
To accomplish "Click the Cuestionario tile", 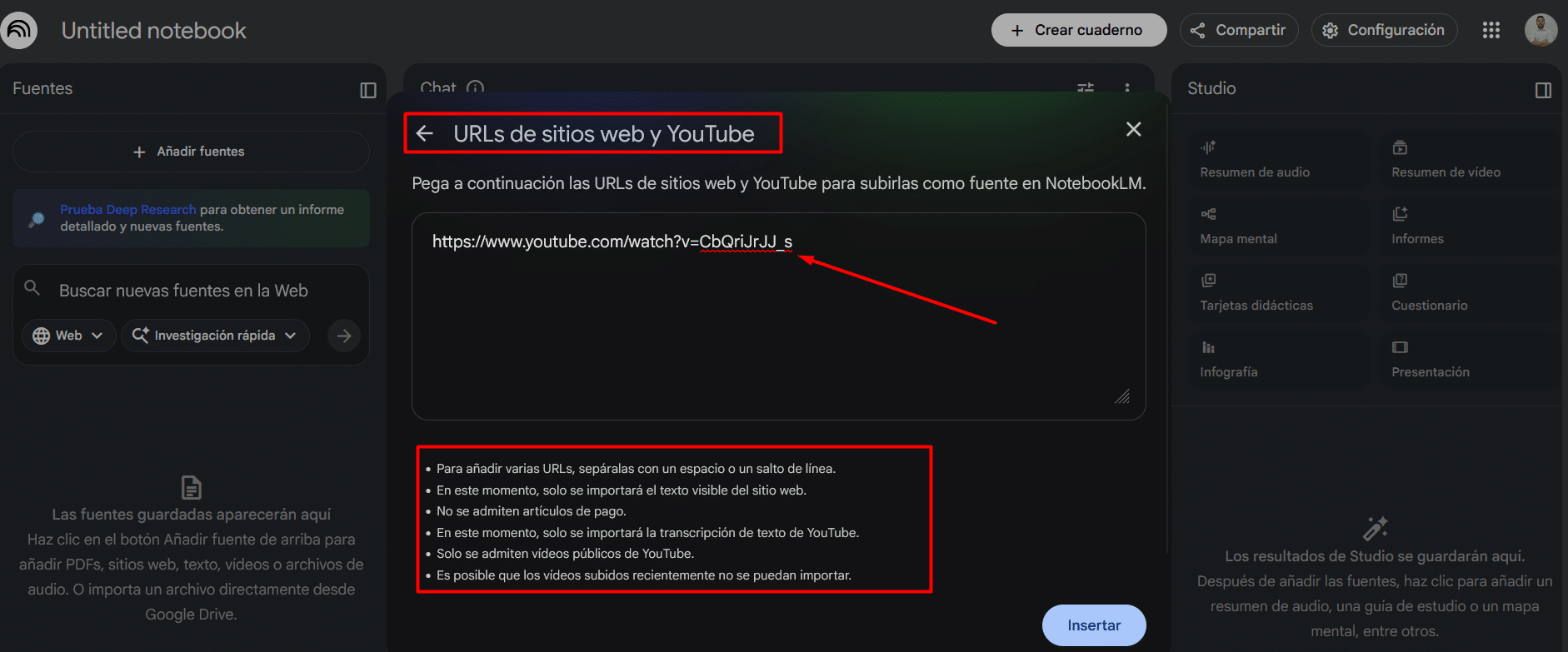I will coord(1471,293).
